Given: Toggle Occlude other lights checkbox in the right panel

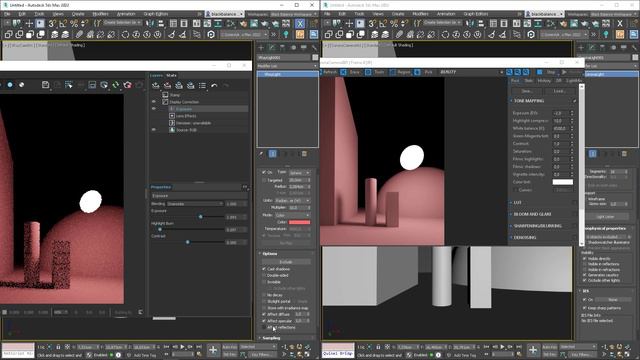Looking at the screenshot, I should point(584,280).
